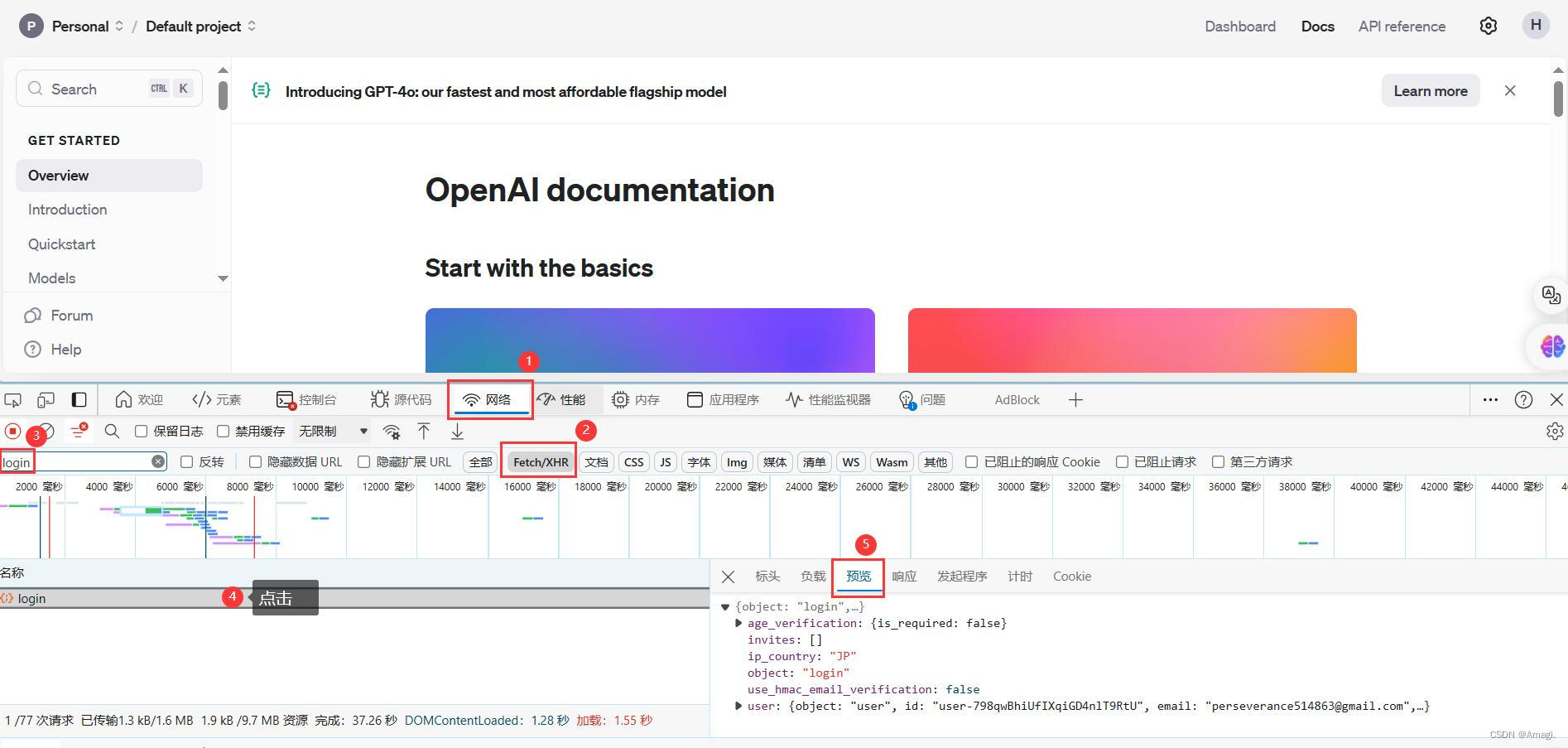Viewport: 1568px width, 748px height.
Task: Switch to the 控制台 tab
Action: (x=306, y=400)
